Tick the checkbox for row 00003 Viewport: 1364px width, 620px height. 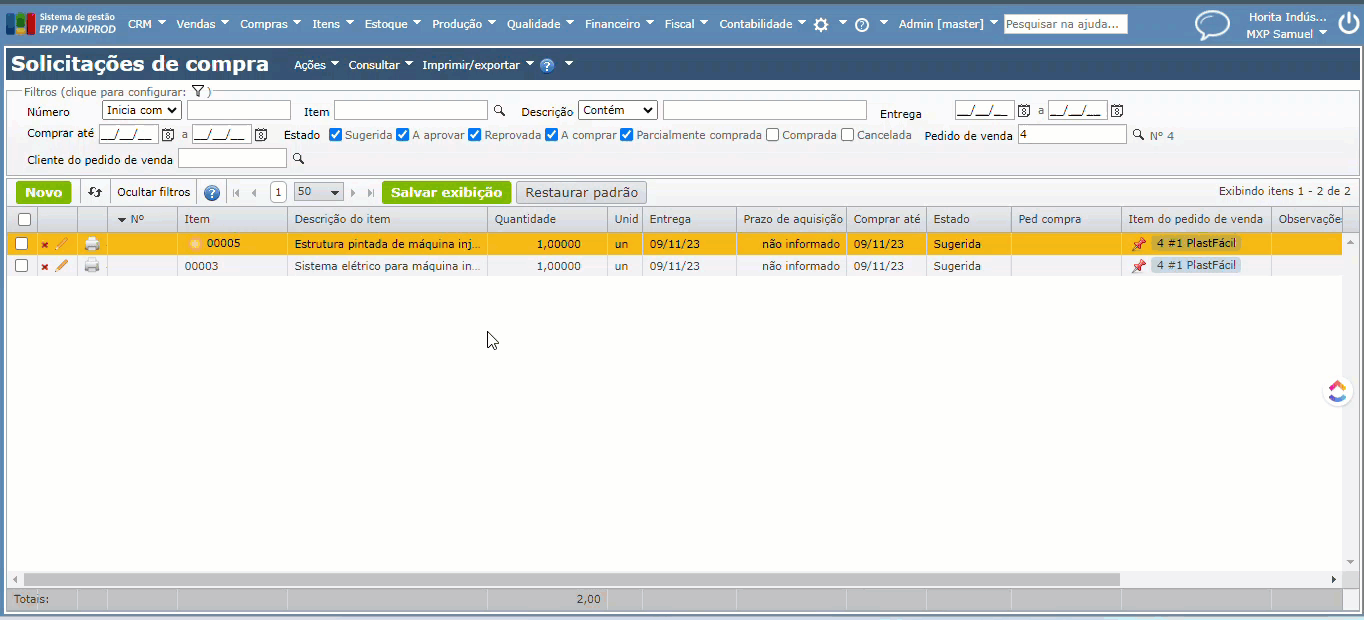tap(22, 266)
